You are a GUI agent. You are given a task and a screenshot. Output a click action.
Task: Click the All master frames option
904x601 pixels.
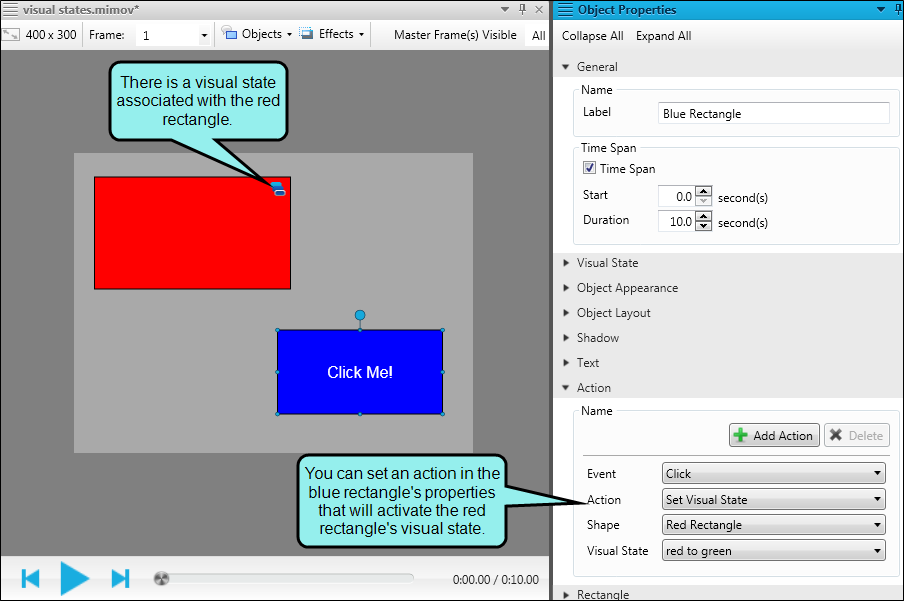[538, 35]
